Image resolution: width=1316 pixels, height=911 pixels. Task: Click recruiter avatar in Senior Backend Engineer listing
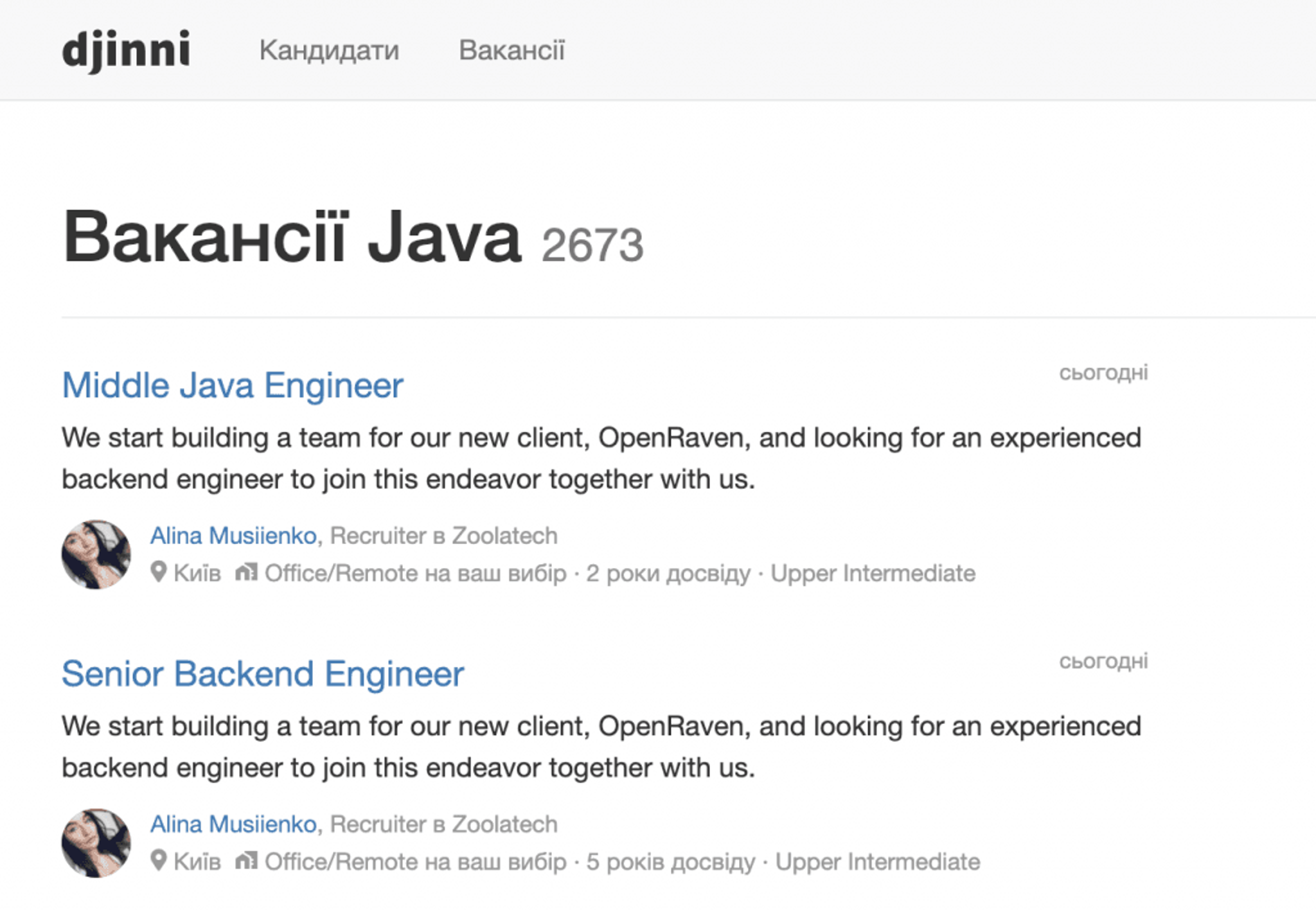[96, 843]
